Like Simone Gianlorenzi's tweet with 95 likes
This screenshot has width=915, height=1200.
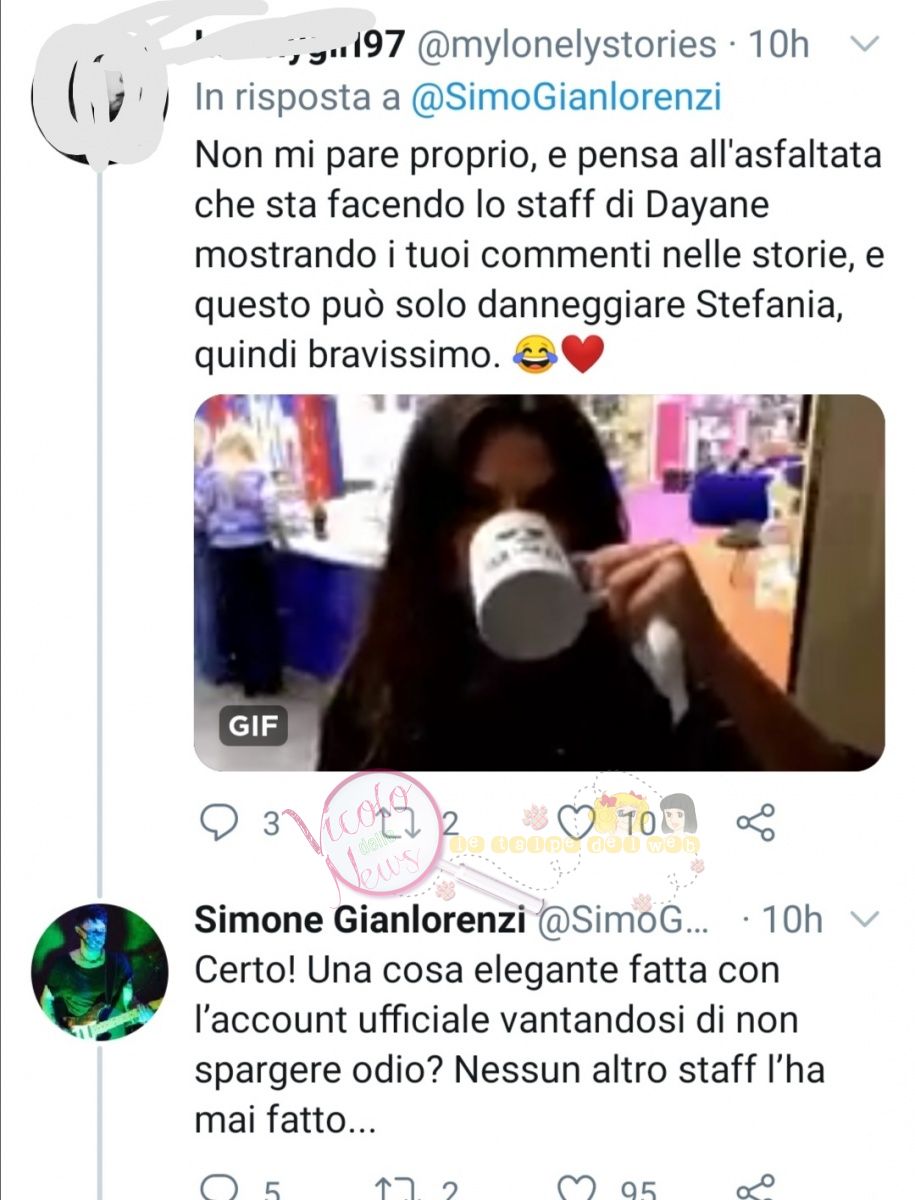(576, 1189)
